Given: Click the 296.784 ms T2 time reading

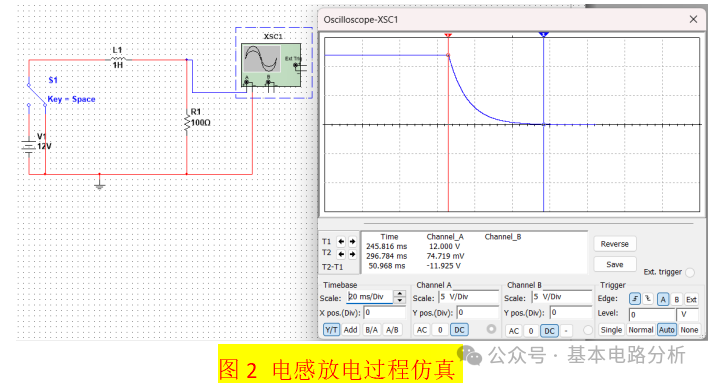Looking at the screenshot, I should tap(387, 256).
